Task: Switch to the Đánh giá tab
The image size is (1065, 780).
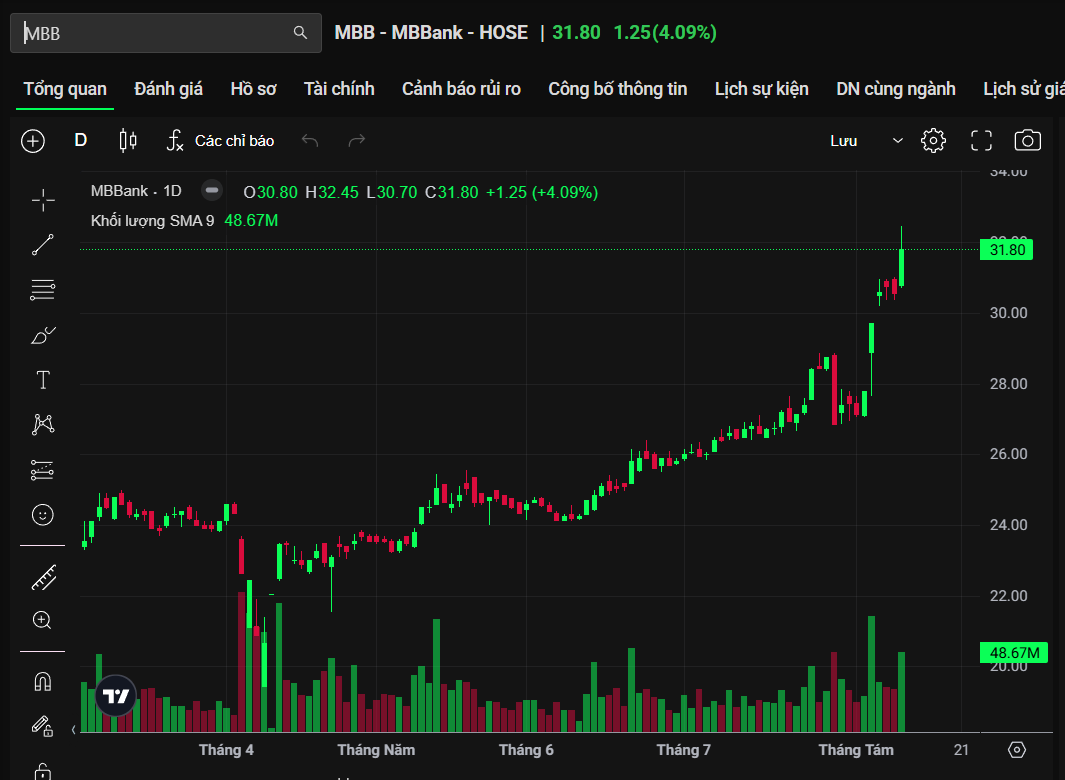Action: coord(168,89)
